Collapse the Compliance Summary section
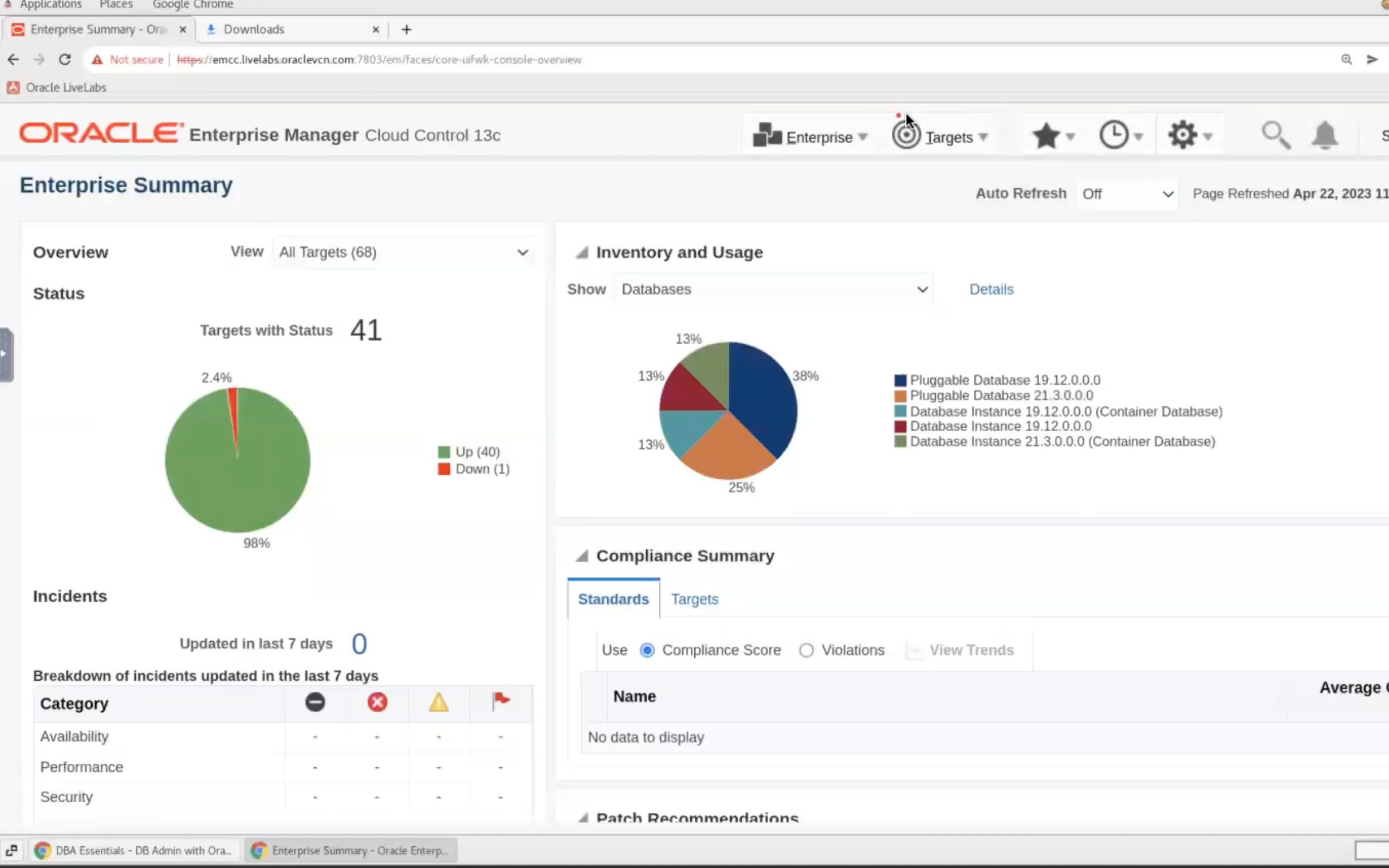Viewport: 1389px width, 868px height. tap(583, 556)
